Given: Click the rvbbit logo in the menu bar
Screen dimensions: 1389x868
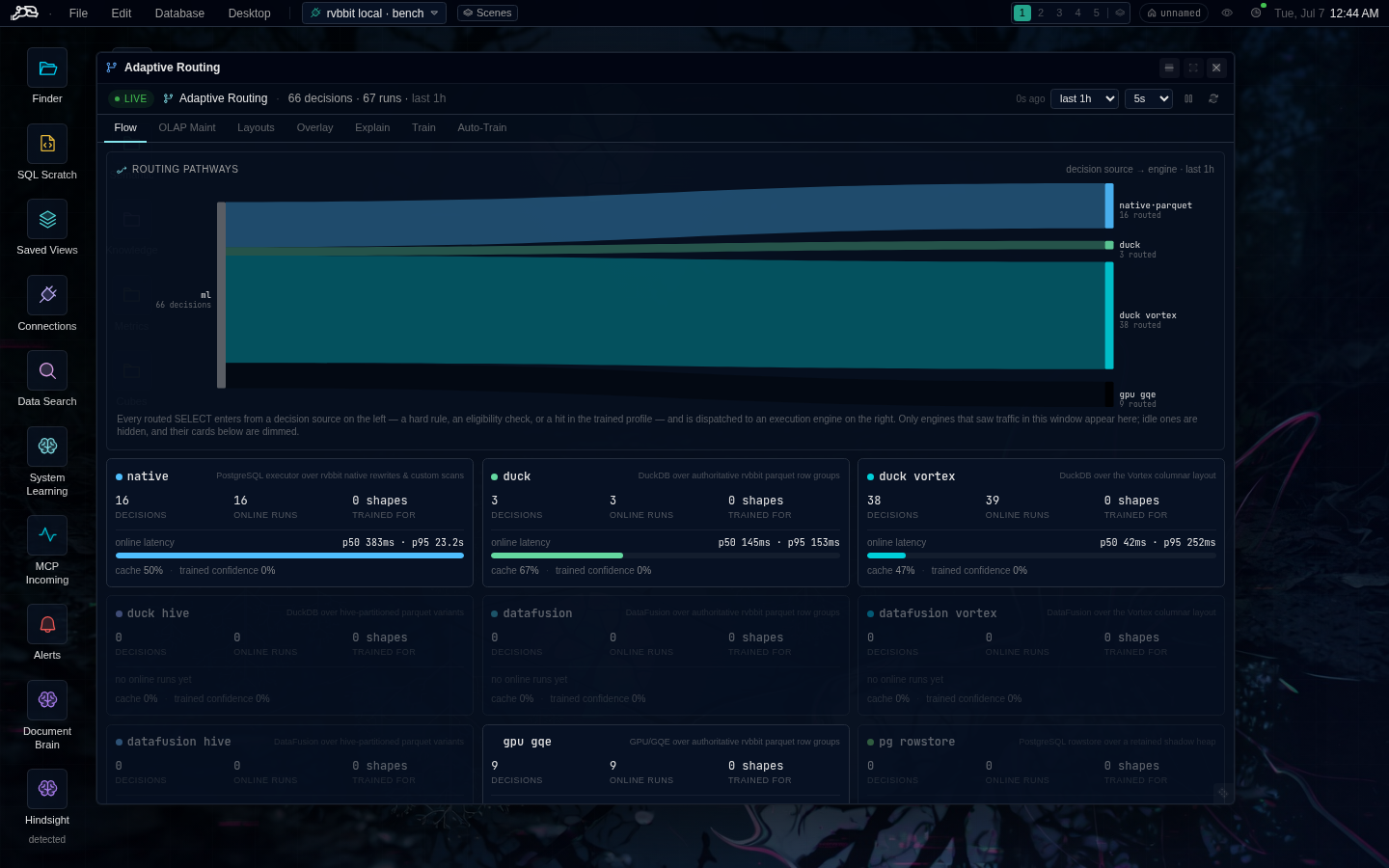Looking at the screenshot, I should pyautogui.click(x=25, y=13).
